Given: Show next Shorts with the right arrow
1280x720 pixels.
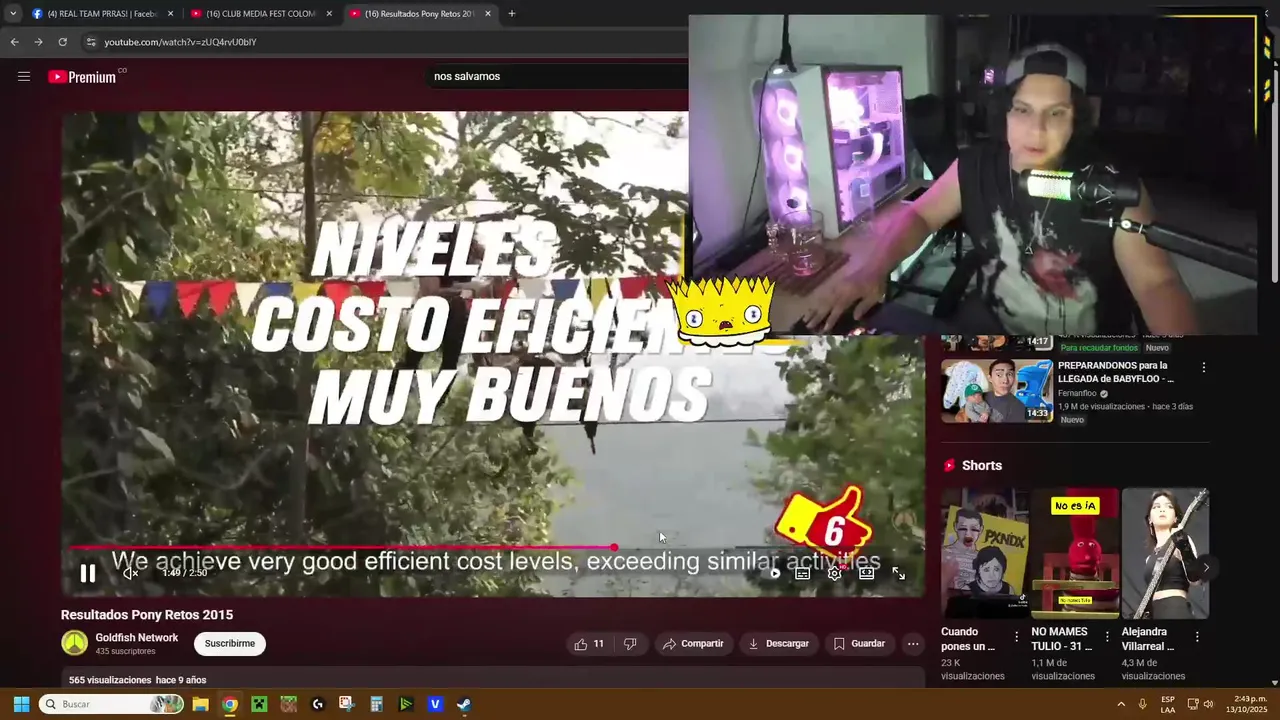Looking at the screenshot, I should point(1206,567).
